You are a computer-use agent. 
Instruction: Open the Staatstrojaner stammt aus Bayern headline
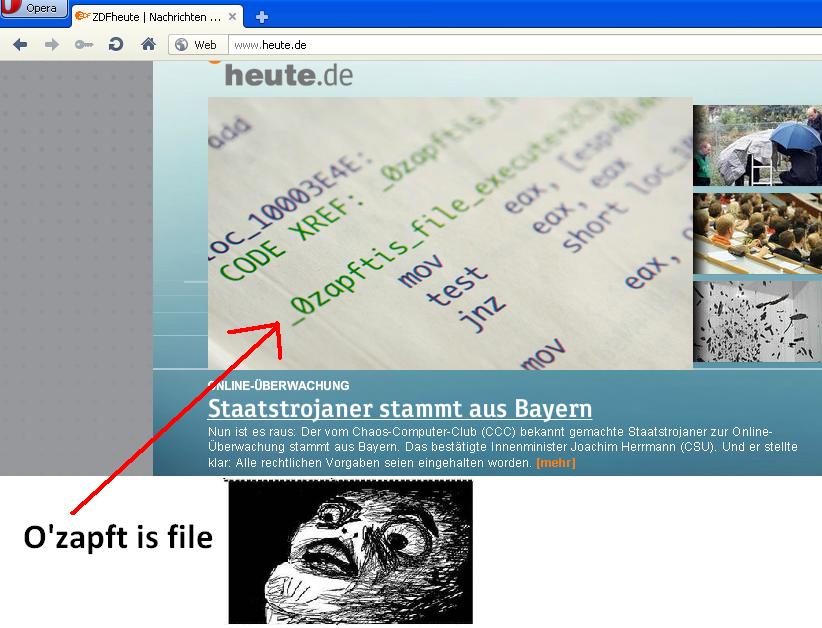399,409
